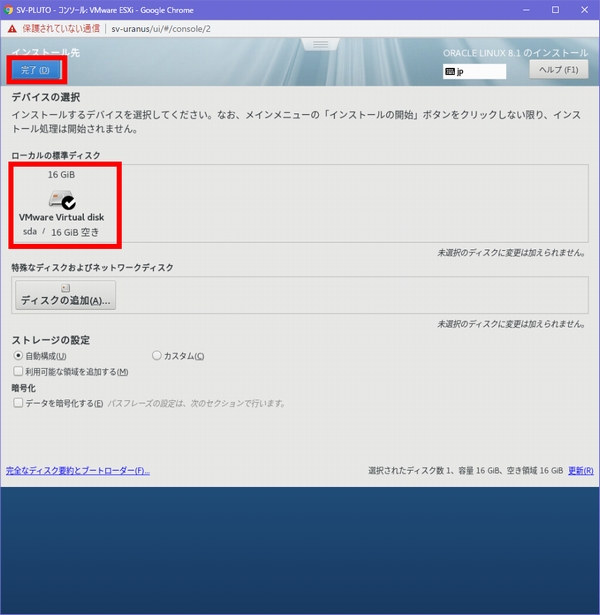Click the selected disk summary status text

[x=465, y=470]
